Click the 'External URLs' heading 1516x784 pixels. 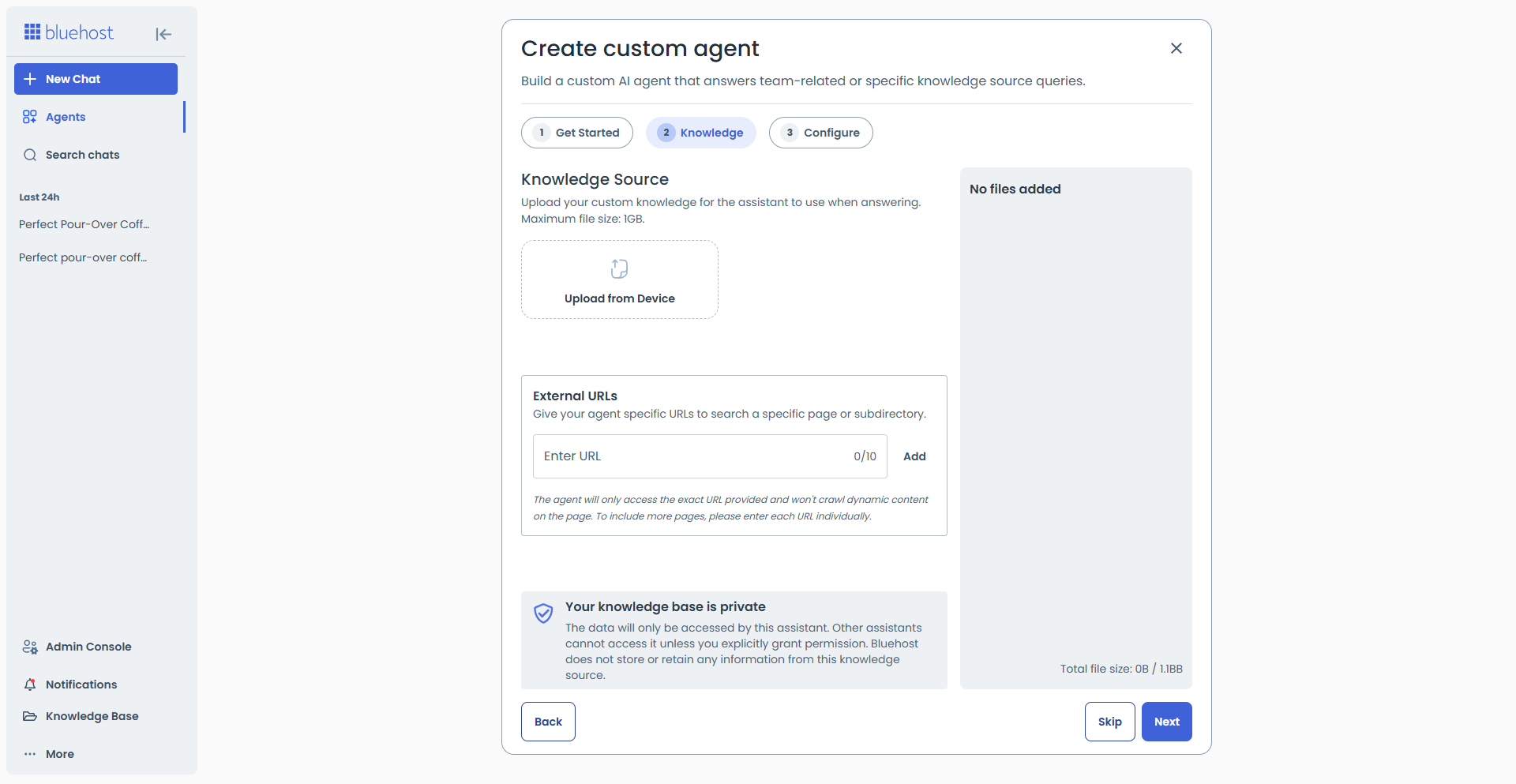[575, 396]
